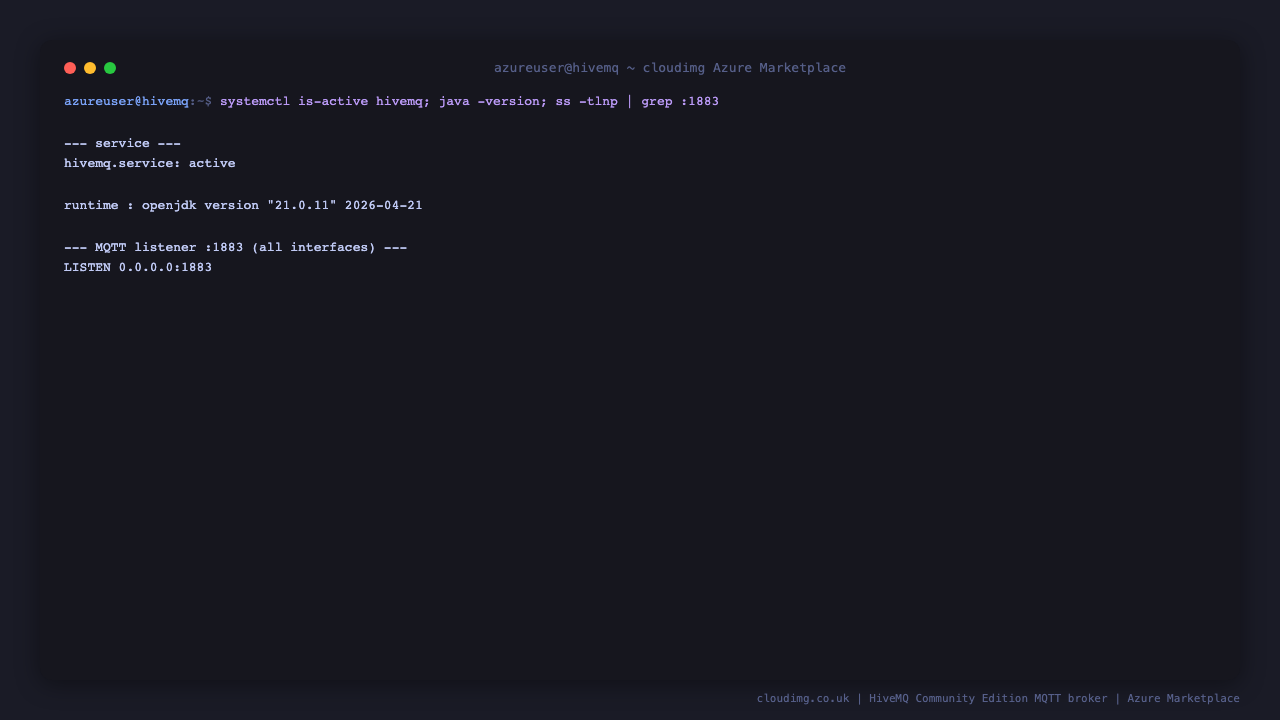Viewport: 1280px width, 720px height.
Task: Click the 'hivemq.service: active' output line
Action: (x=150, y=164)
